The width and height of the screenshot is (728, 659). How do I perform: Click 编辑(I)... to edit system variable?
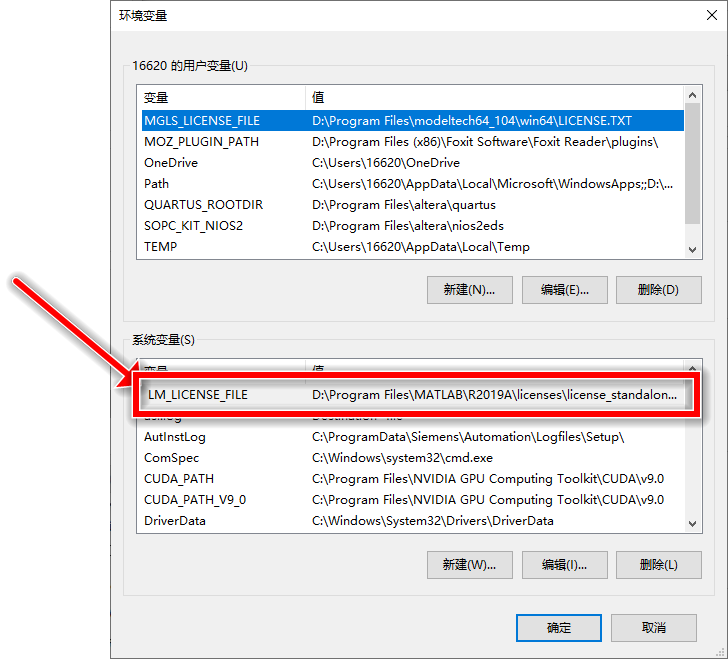click(x=564, y=565)
